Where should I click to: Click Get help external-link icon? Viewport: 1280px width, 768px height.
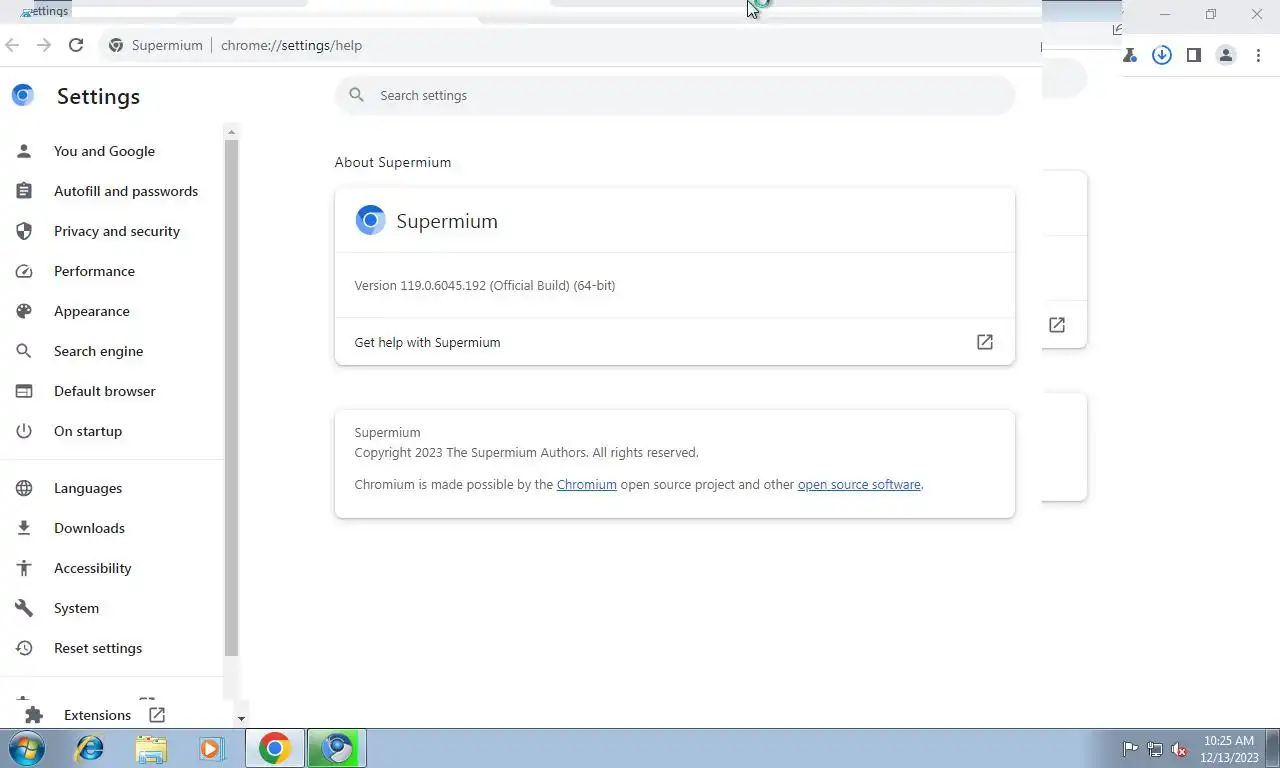985,342
